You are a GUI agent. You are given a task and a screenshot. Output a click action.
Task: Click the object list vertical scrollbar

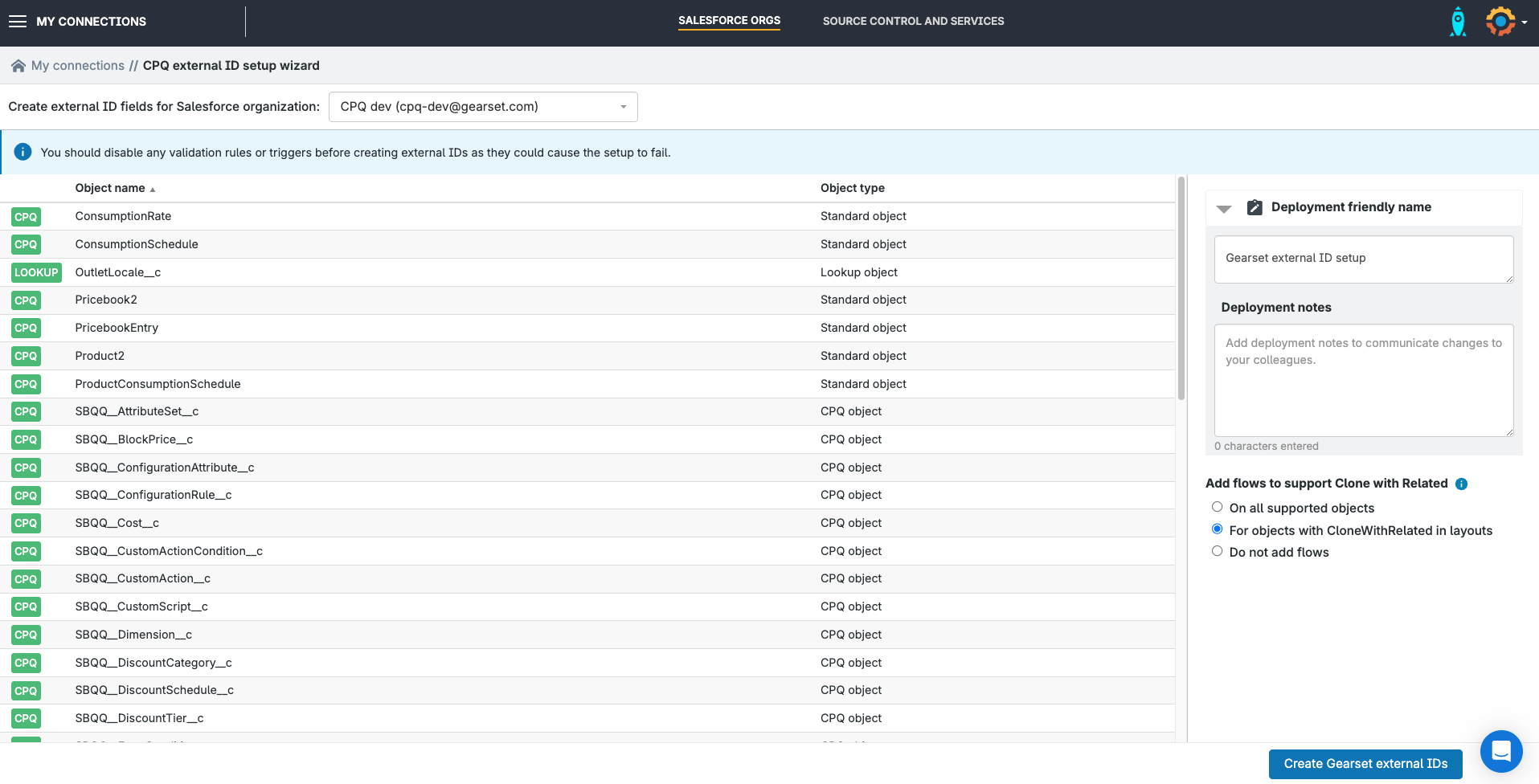pyautogui.click(x=1181, y=289)
